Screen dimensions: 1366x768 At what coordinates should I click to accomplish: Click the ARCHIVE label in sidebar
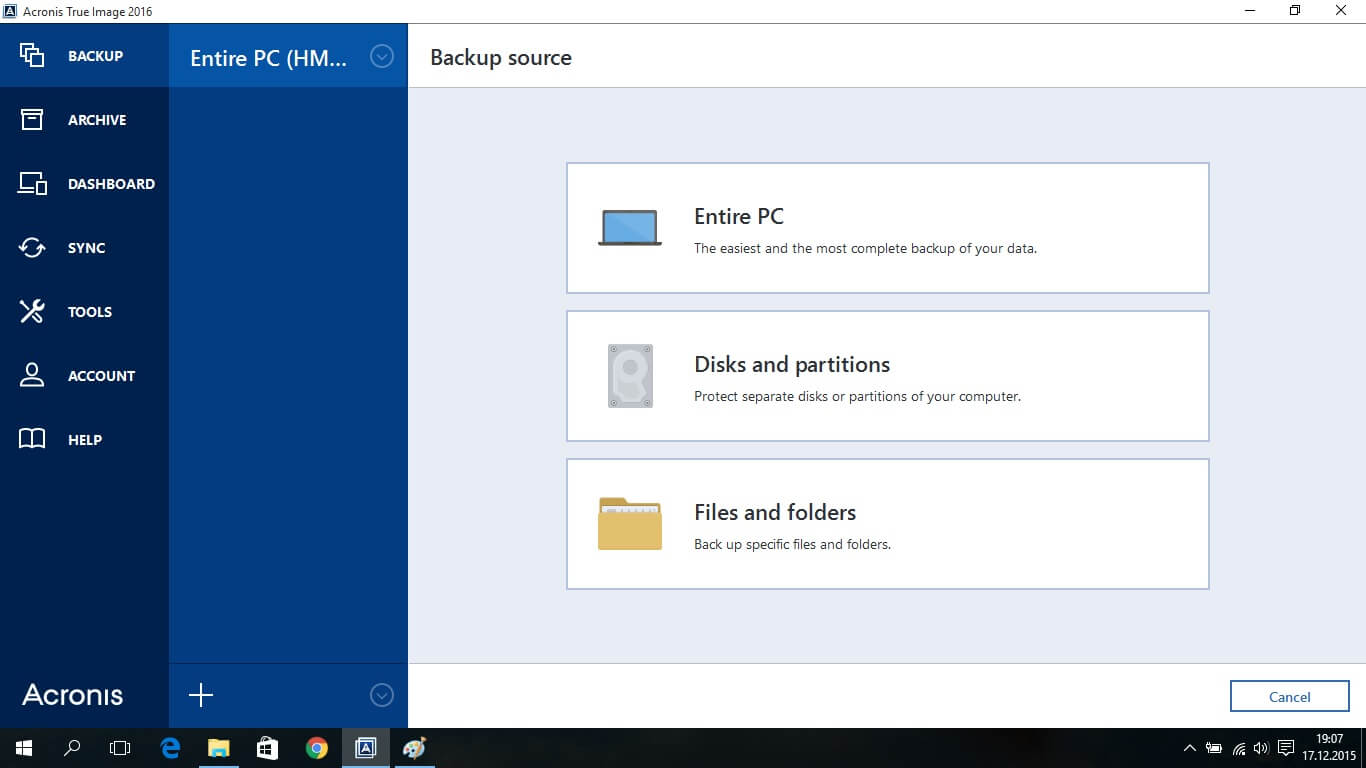97,120
